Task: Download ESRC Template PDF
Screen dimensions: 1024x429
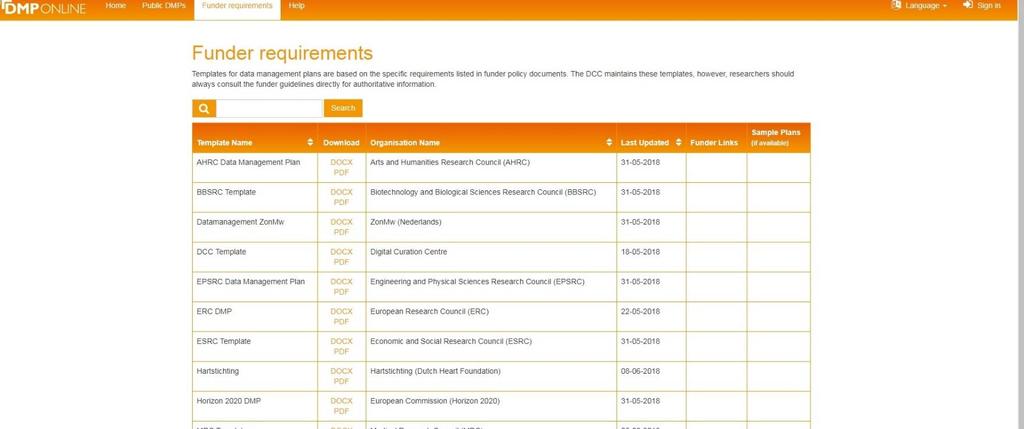Action: (x=341, y=353)
